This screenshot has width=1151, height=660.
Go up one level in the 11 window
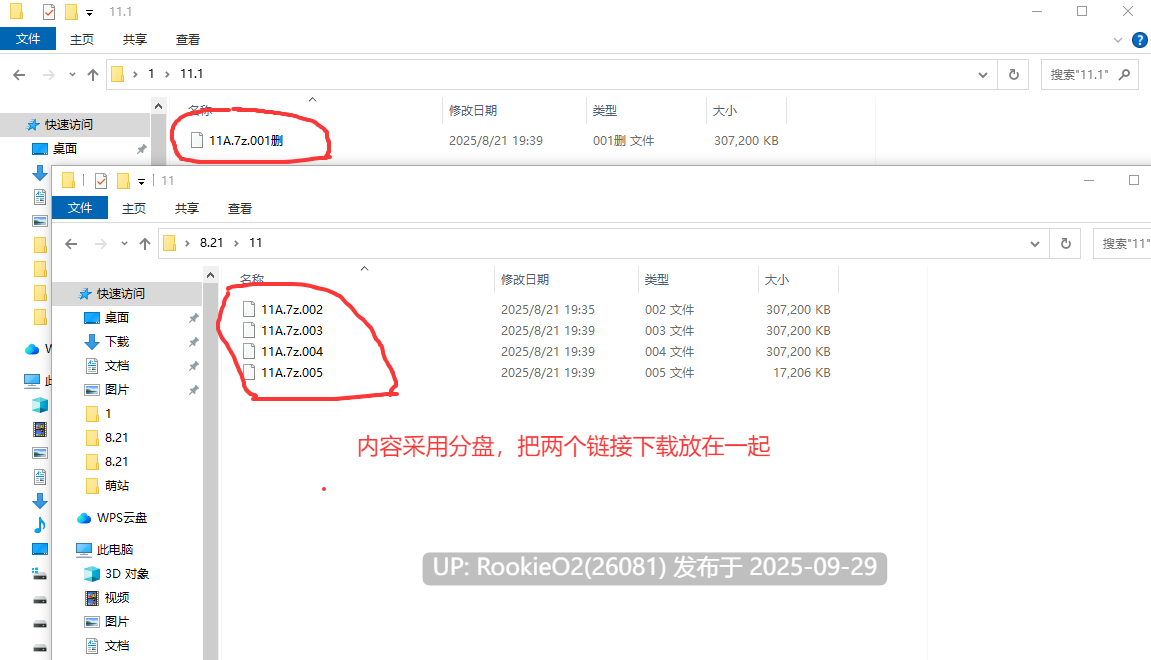(145, 244)
